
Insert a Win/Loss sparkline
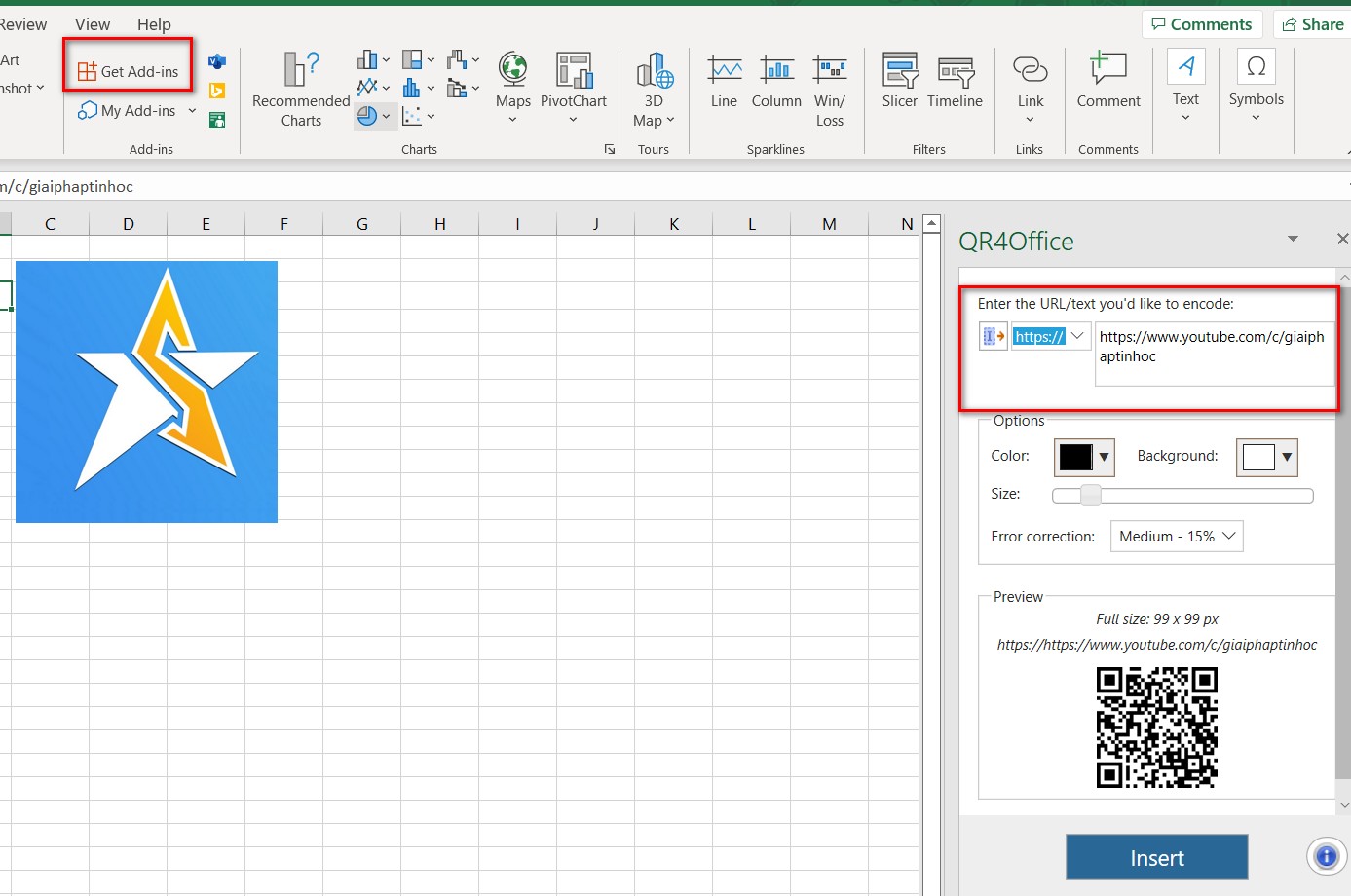point(830,90)
